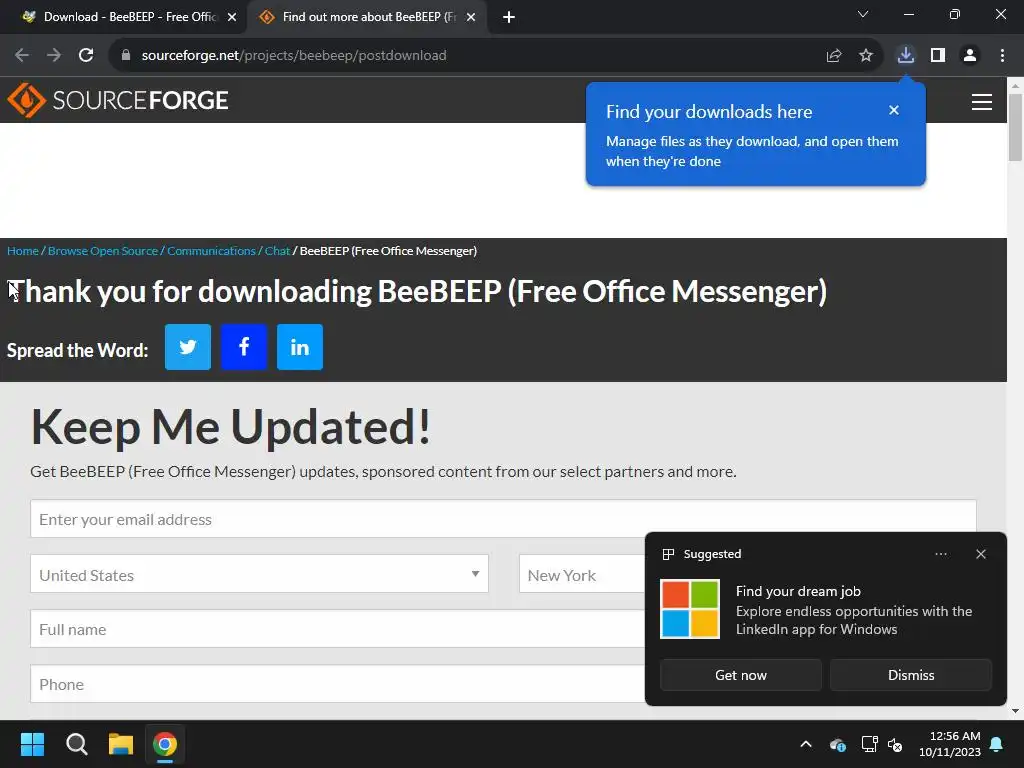Go back to previous page
This screenshot has height=768, width=1024.
pos(22,56)
